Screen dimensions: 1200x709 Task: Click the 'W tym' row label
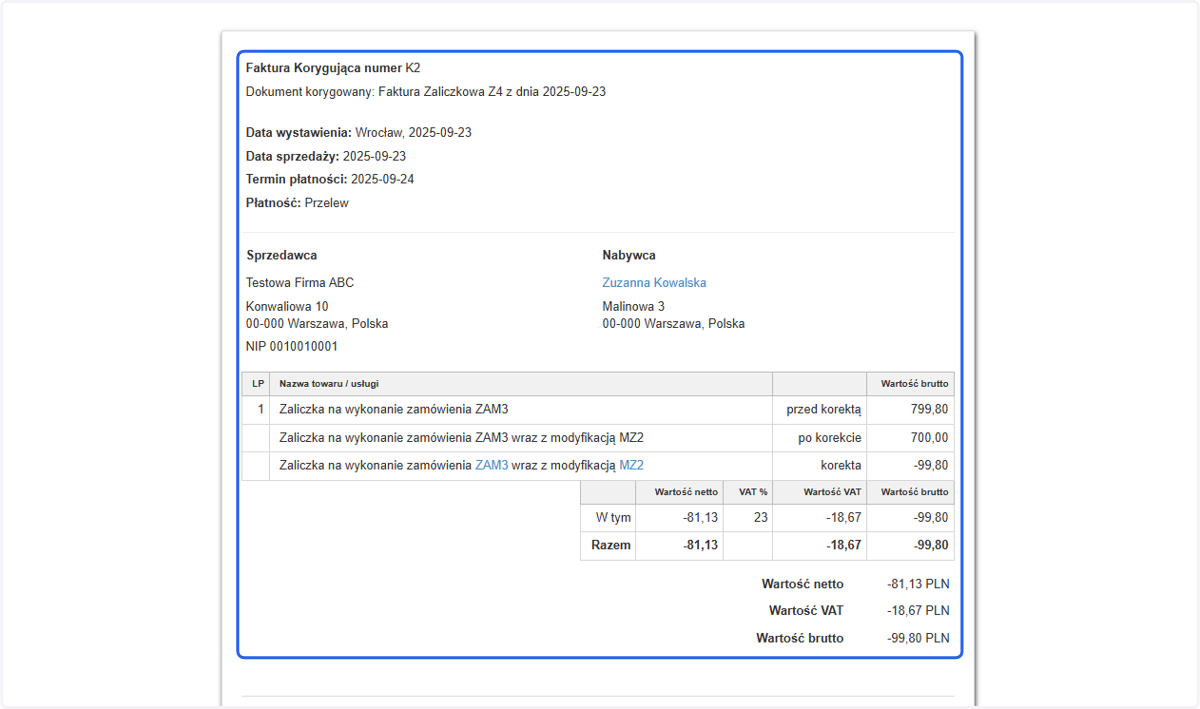coord(613,518)
